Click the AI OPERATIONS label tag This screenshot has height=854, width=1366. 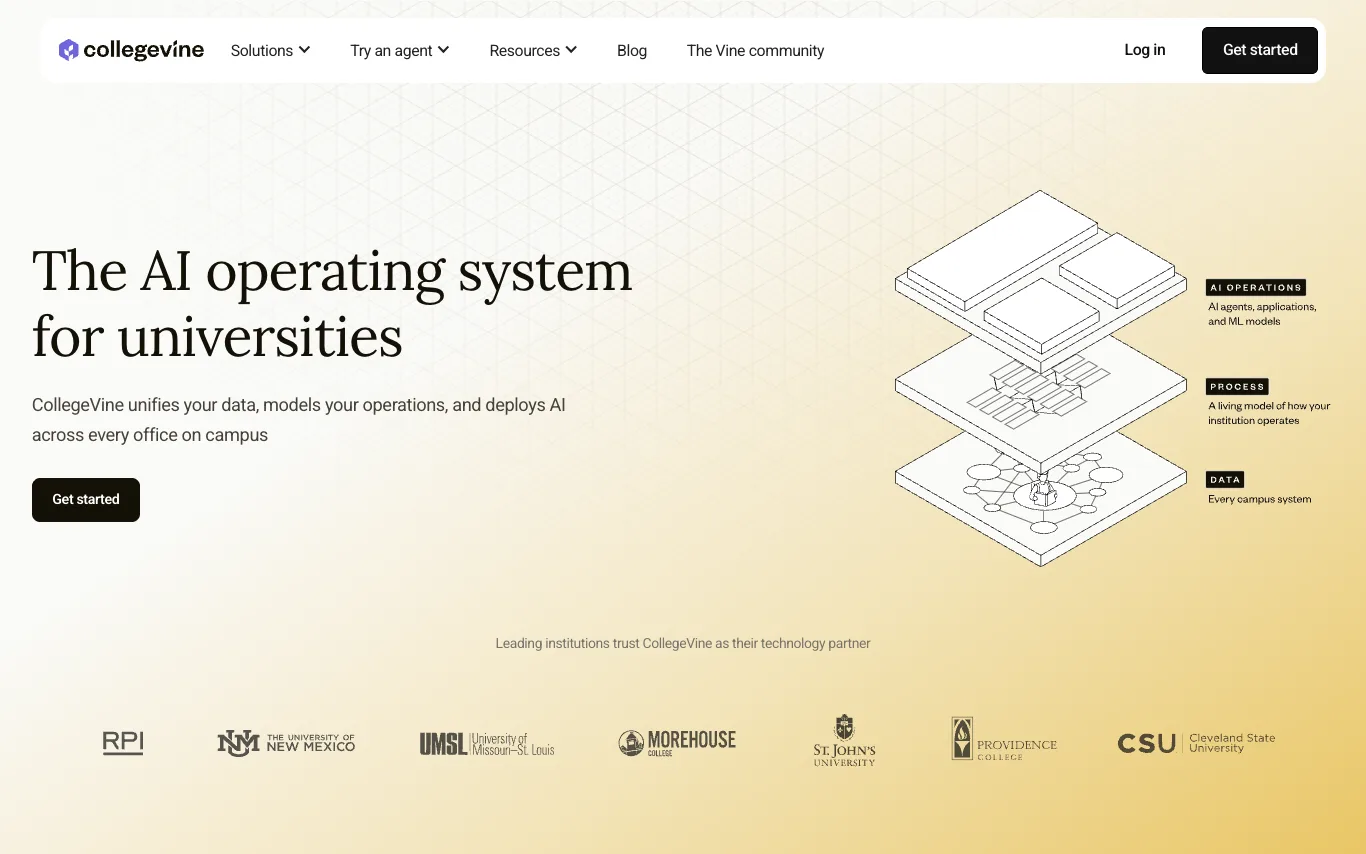[x=1256, y=287]
